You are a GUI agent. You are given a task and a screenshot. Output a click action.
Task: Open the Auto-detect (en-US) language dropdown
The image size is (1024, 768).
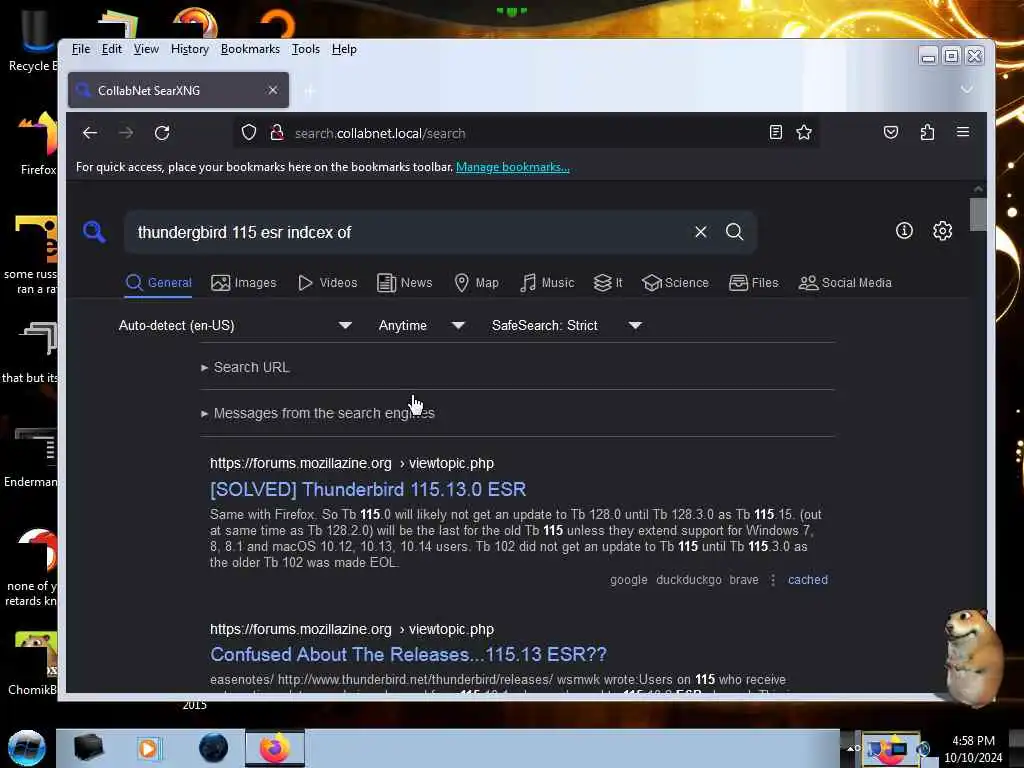(x=235, y=325)
